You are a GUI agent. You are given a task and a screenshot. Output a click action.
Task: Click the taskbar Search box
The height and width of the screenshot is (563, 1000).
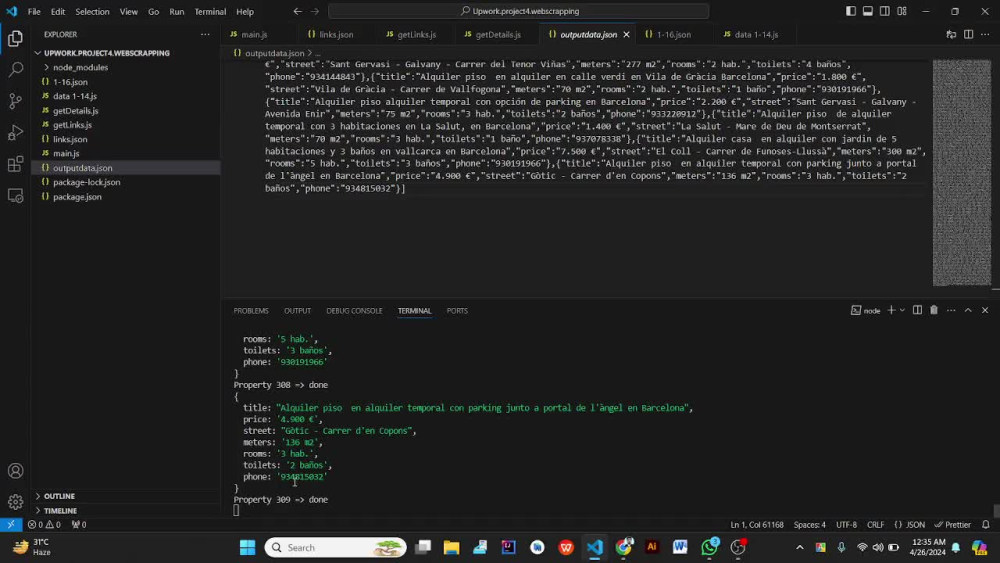coord(335,547)
